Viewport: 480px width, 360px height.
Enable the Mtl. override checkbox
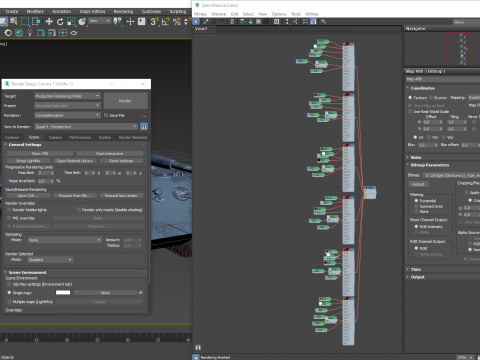[9, 218]
